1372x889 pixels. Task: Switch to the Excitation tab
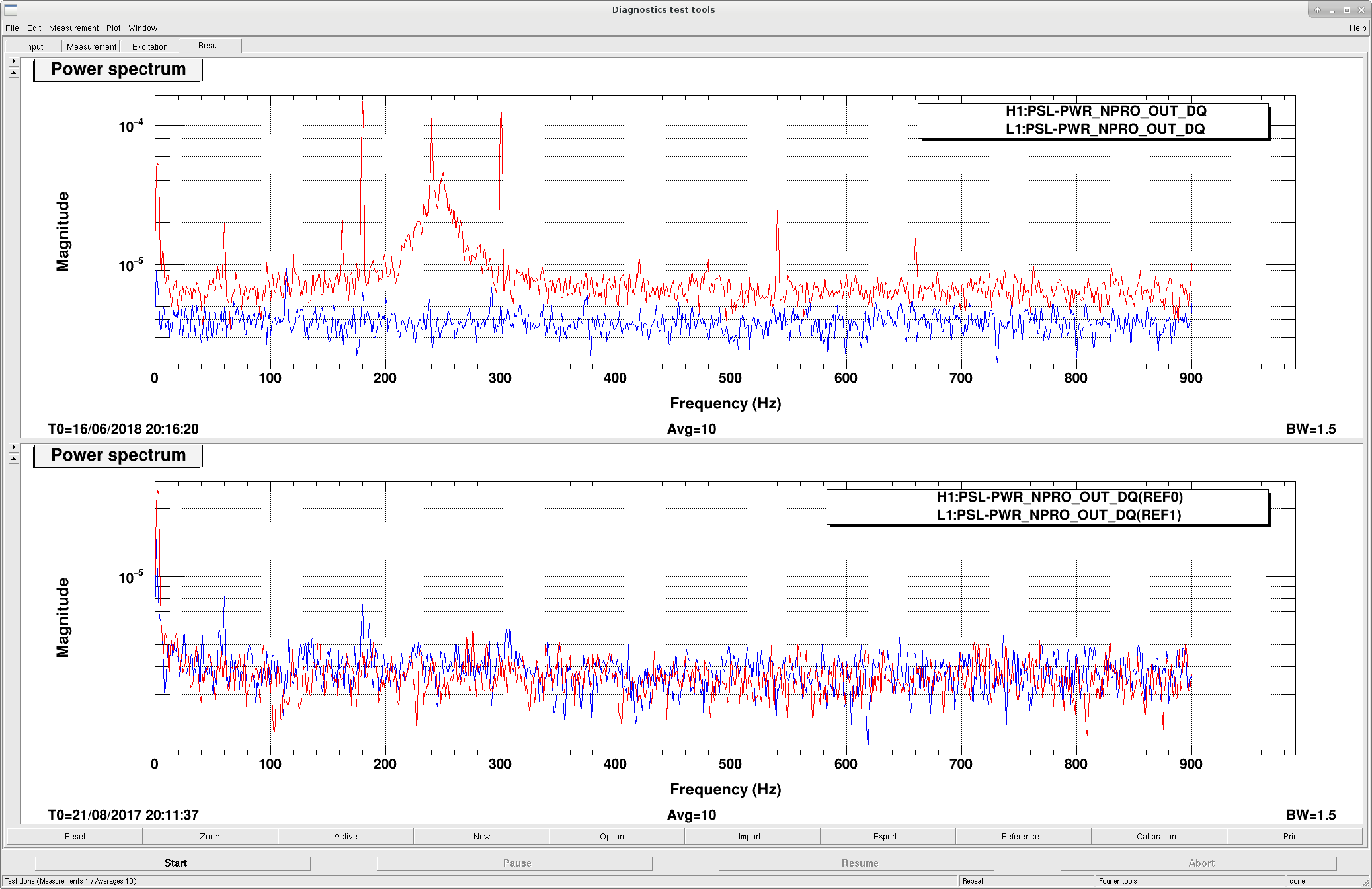point(149,46)
